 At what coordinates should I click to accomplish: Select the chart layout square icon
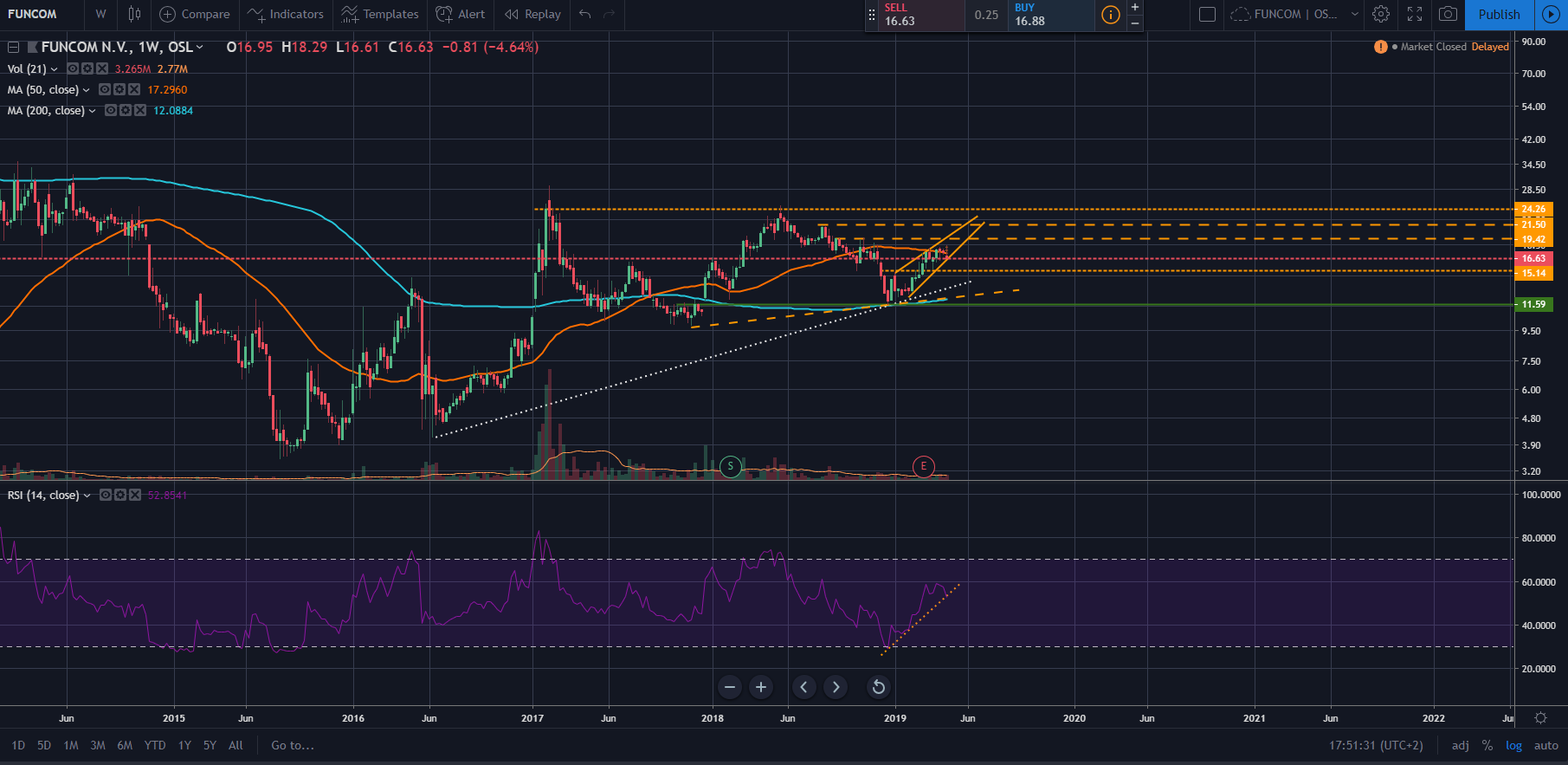1207,14
